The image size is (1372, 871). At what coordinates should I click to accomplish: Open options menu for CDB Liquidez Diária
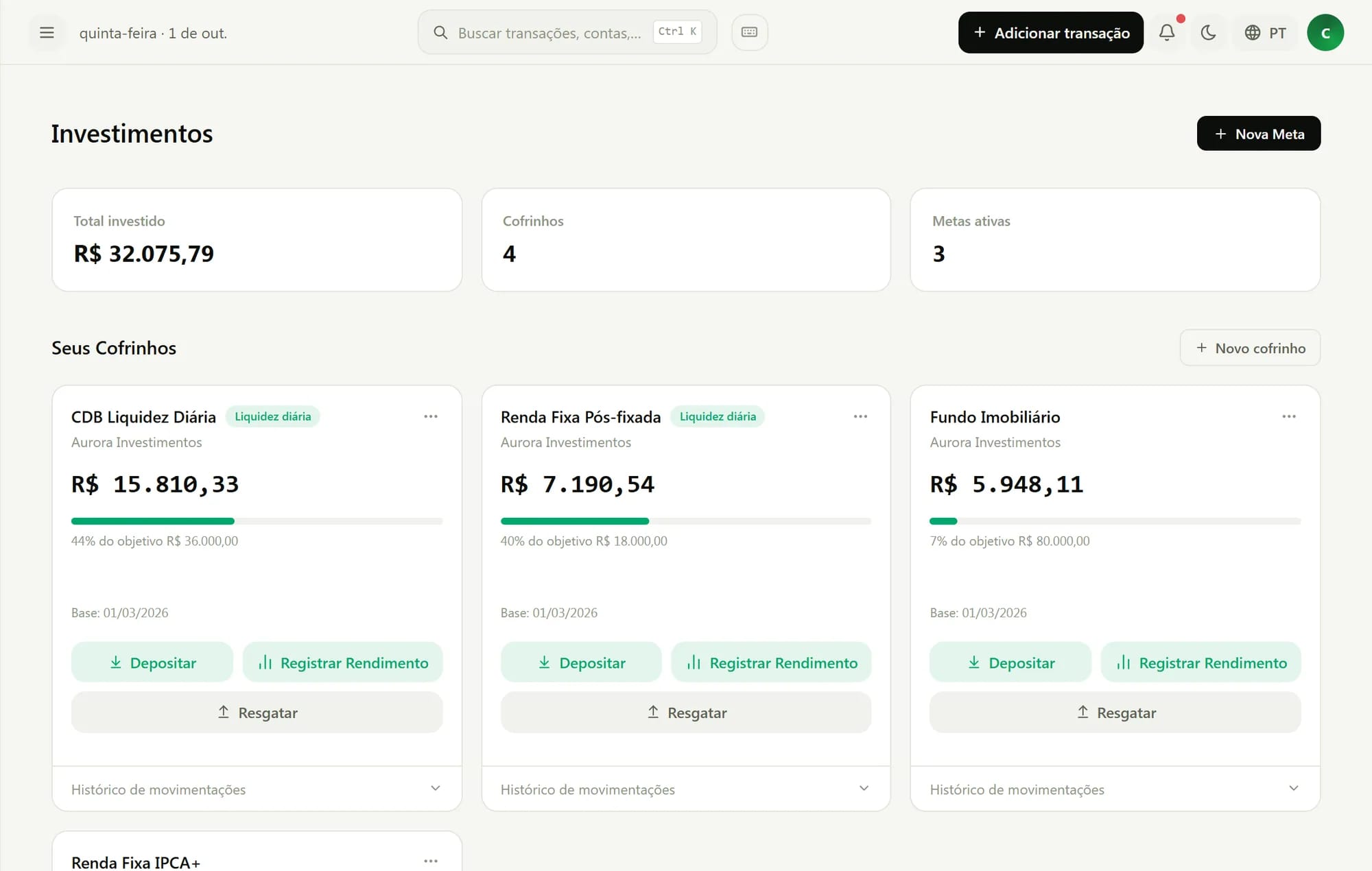pos(431,416)
